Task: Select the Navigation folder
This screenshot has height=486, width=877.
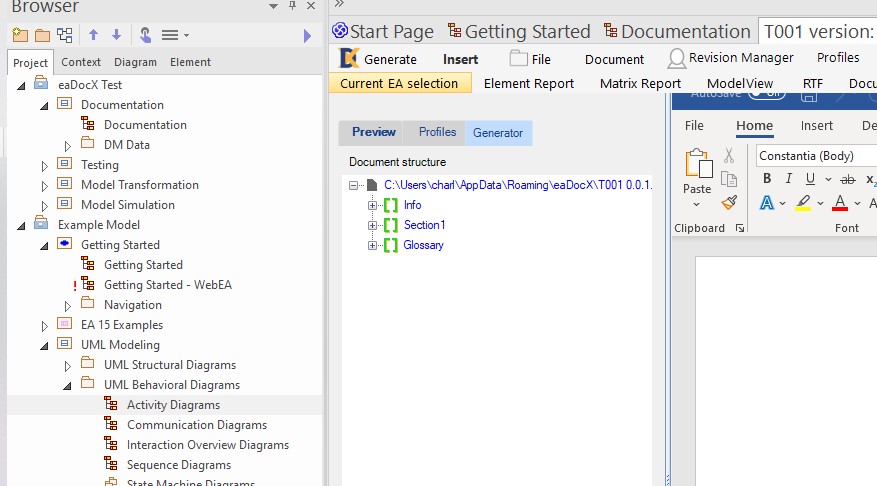Action: coord(133,305)
